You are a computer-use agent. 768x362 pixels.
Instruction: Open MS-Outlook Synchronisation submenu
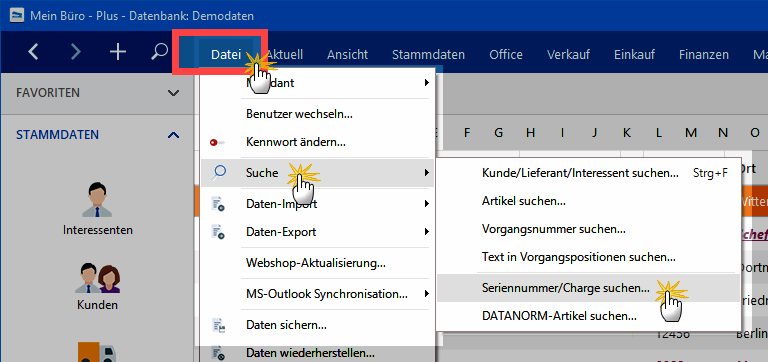point(317,294)
